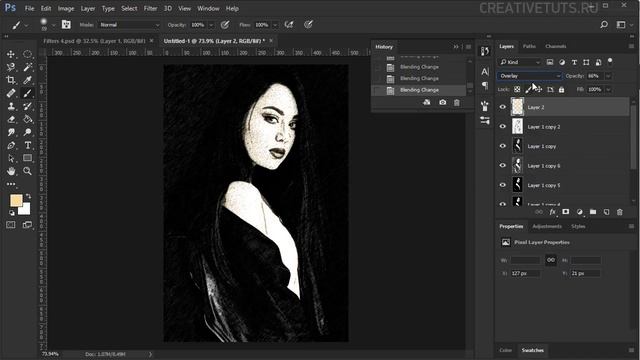Select the Brush tool in toolbox
640x360 pixels.
point(27,93)
